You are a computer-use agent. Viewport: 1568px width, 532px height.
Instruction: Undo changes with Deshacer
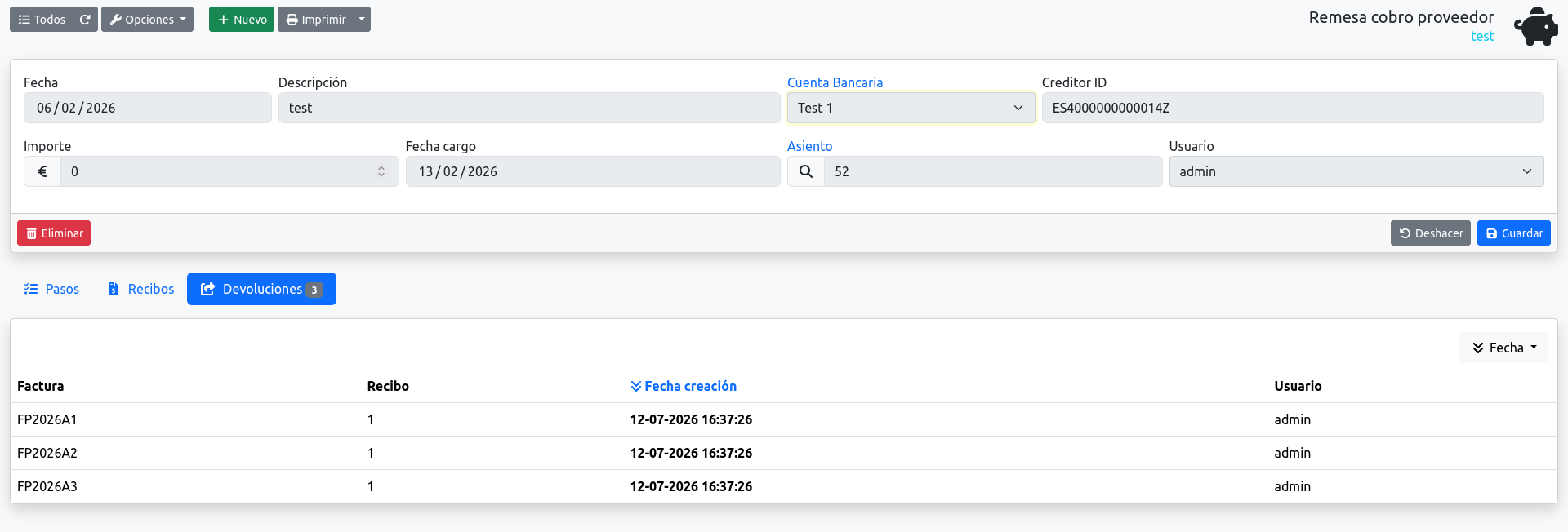1431,233
